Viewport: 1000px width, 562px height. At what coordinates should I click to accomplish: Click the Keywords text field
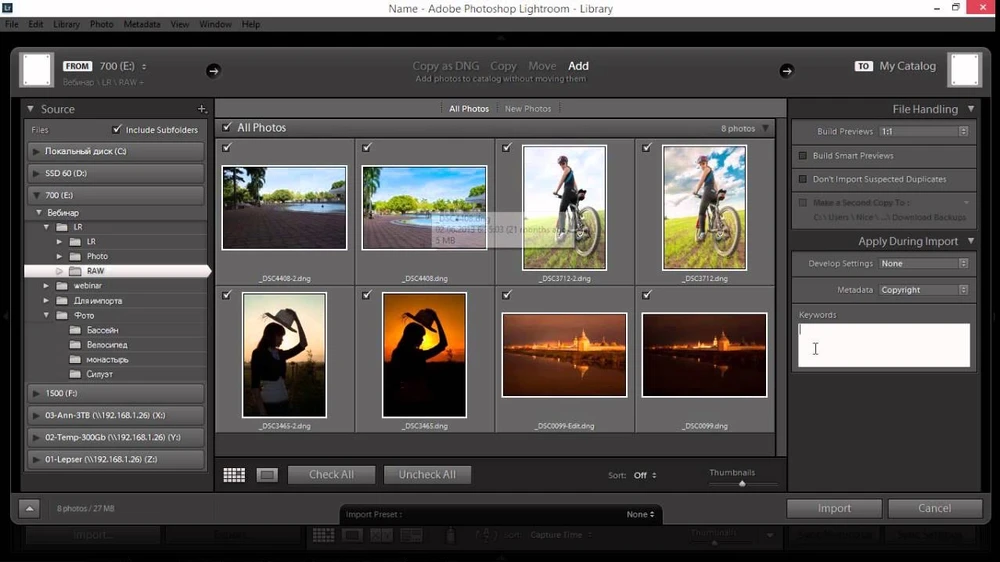(x=883, y=345)
